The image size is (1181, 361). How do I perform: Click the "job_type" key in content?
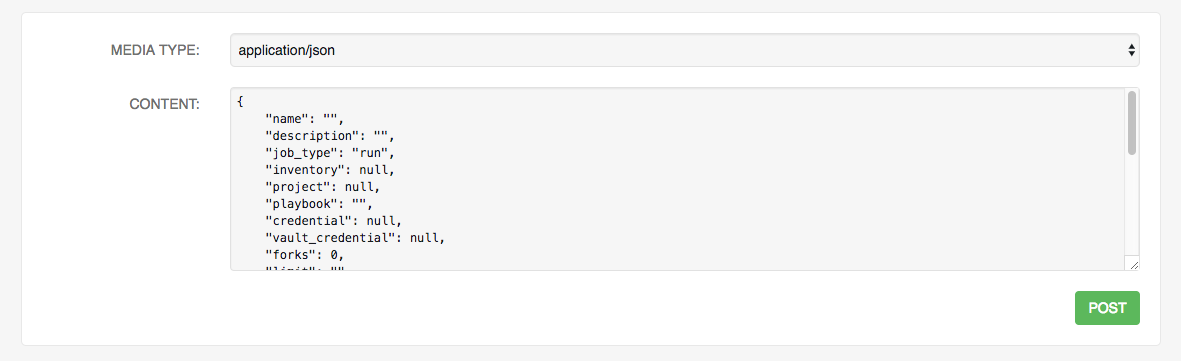coord(298,153)
